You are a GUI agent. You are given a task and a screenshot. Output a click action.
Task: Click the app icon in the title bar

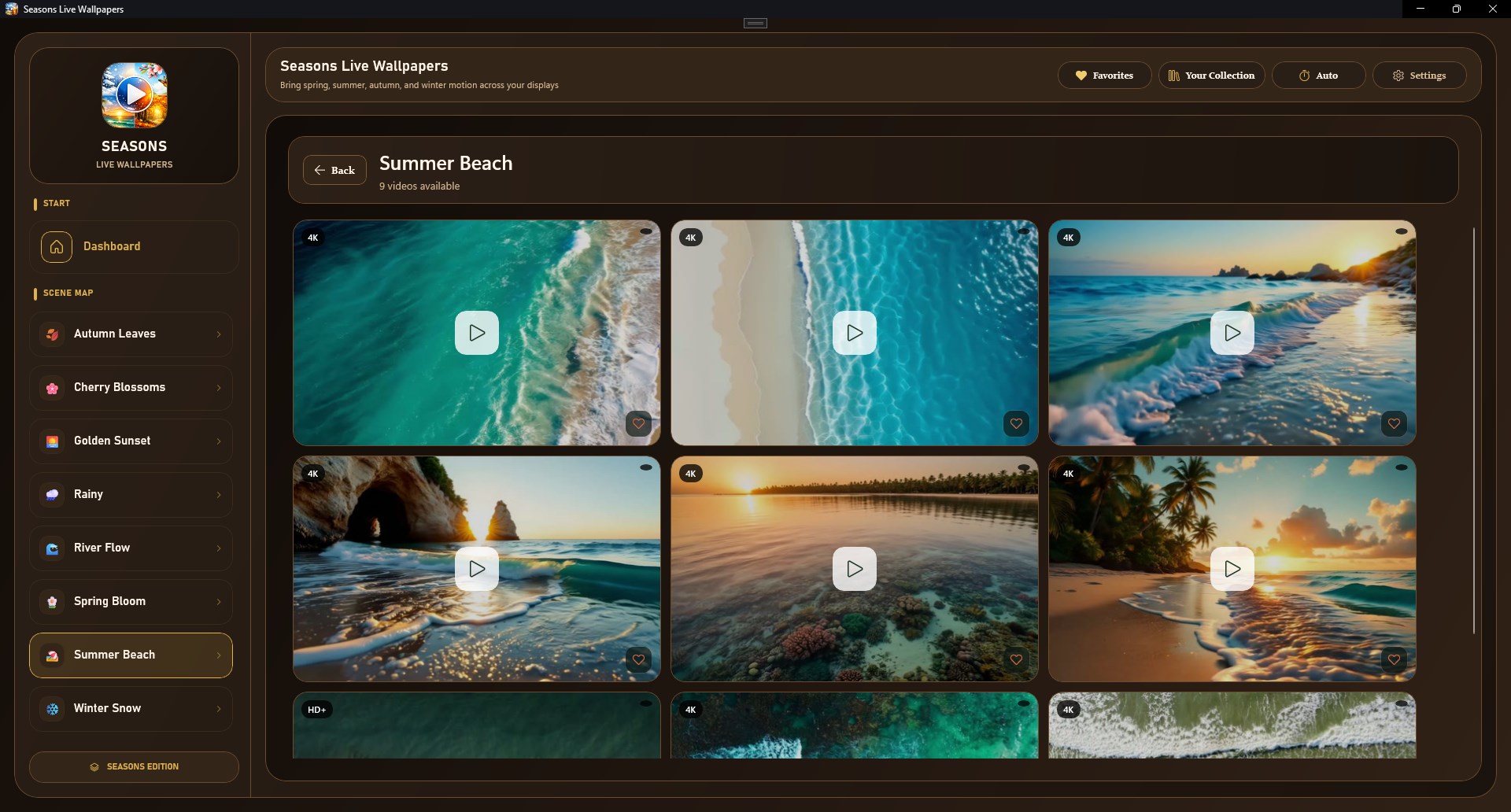click(12, 9)
